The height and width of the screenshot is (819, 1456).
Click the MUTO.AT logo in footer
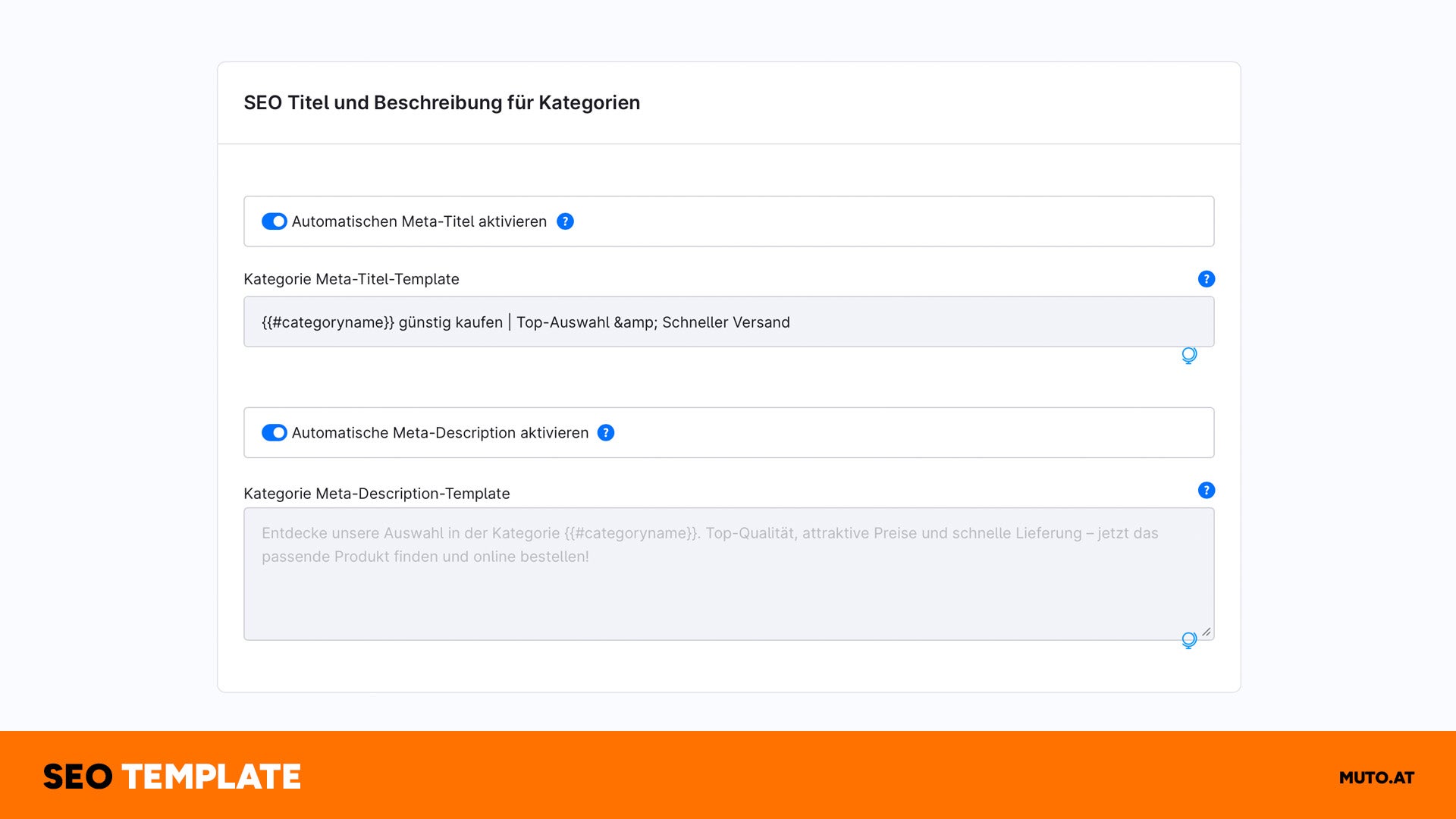(1376, 777)
